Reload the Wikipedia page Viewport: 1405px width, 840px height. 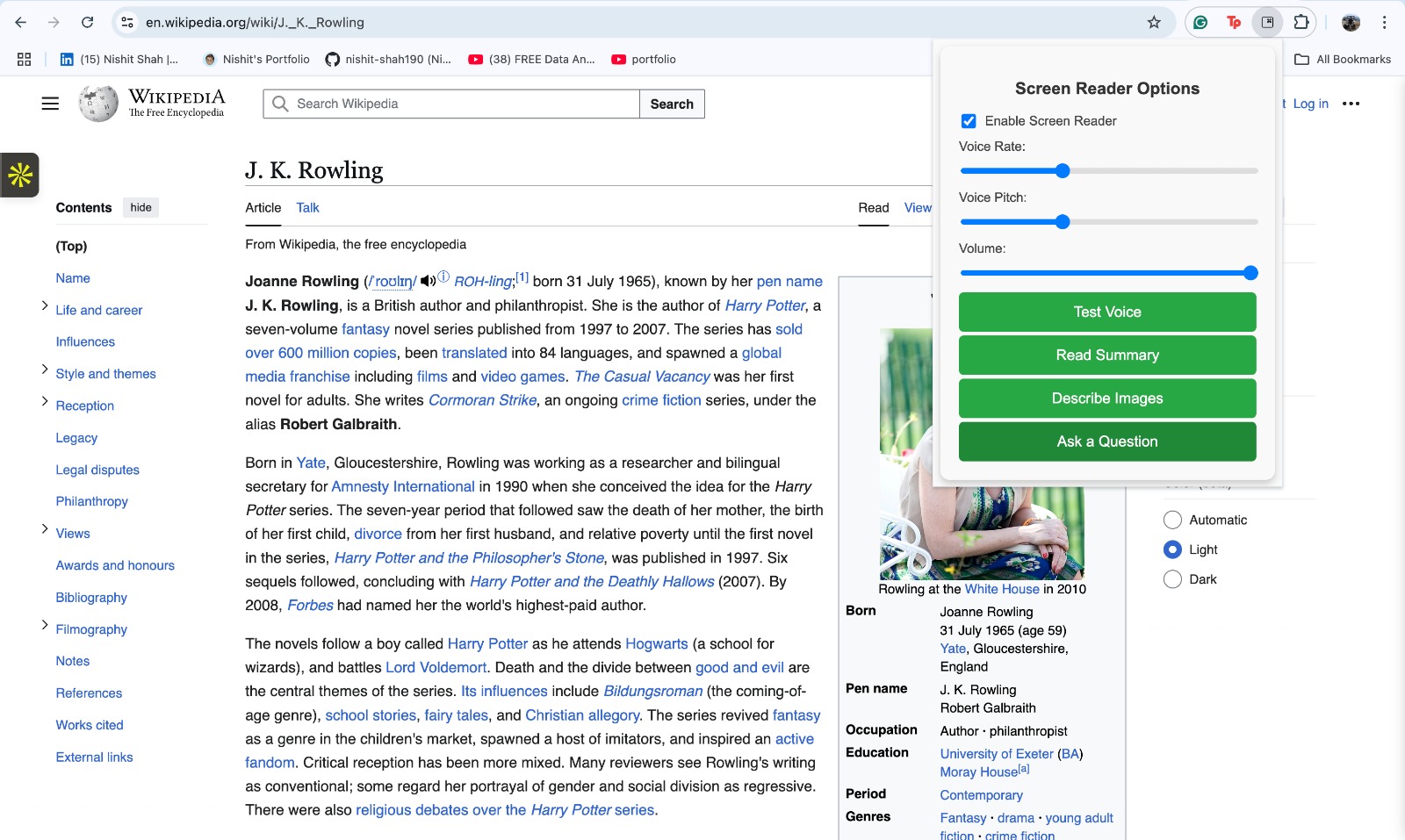click(x=87, y=22)
